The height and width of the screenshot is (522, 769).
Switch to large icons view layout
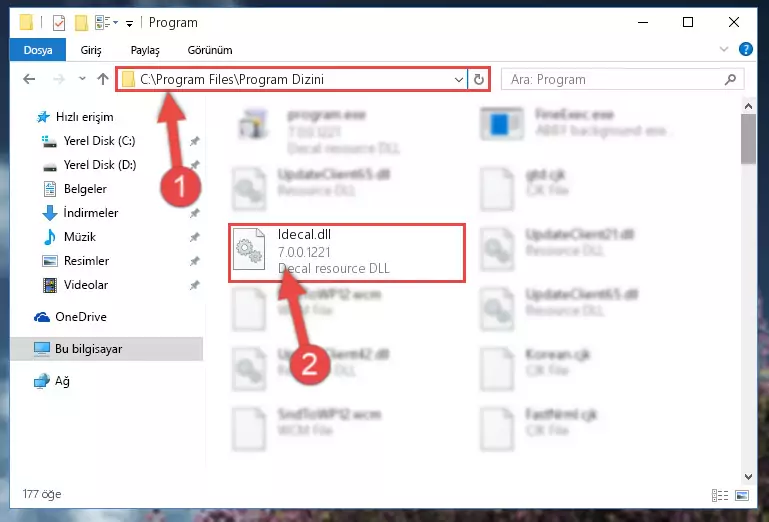pyautogui.click(x=742, y=495)
